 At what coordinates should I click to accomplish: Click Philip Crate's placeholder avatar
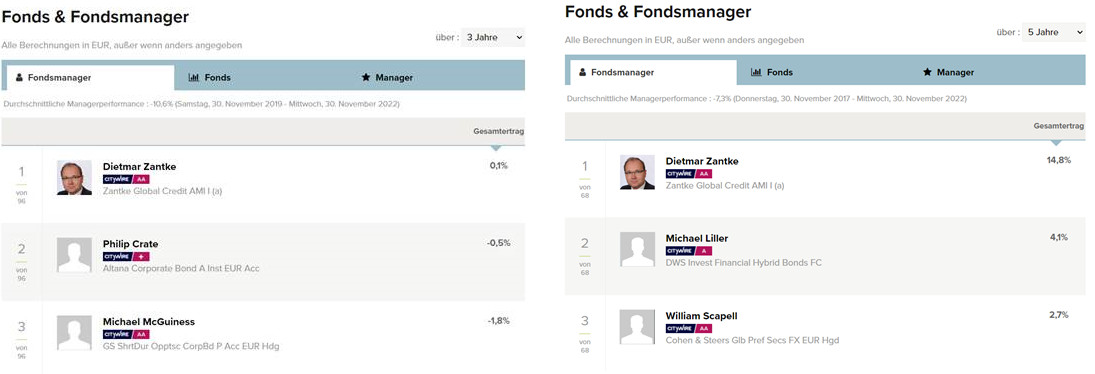click(x=74, y=255)
